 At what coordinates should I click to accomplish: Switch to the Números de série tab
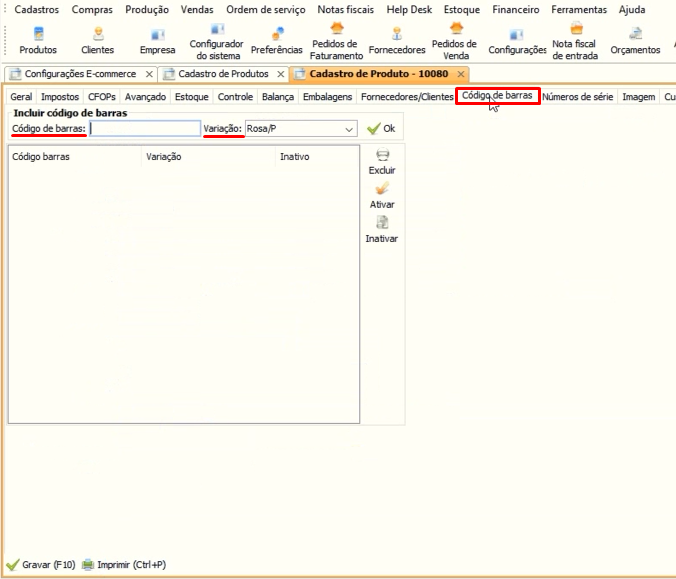(x=577, y=97)
